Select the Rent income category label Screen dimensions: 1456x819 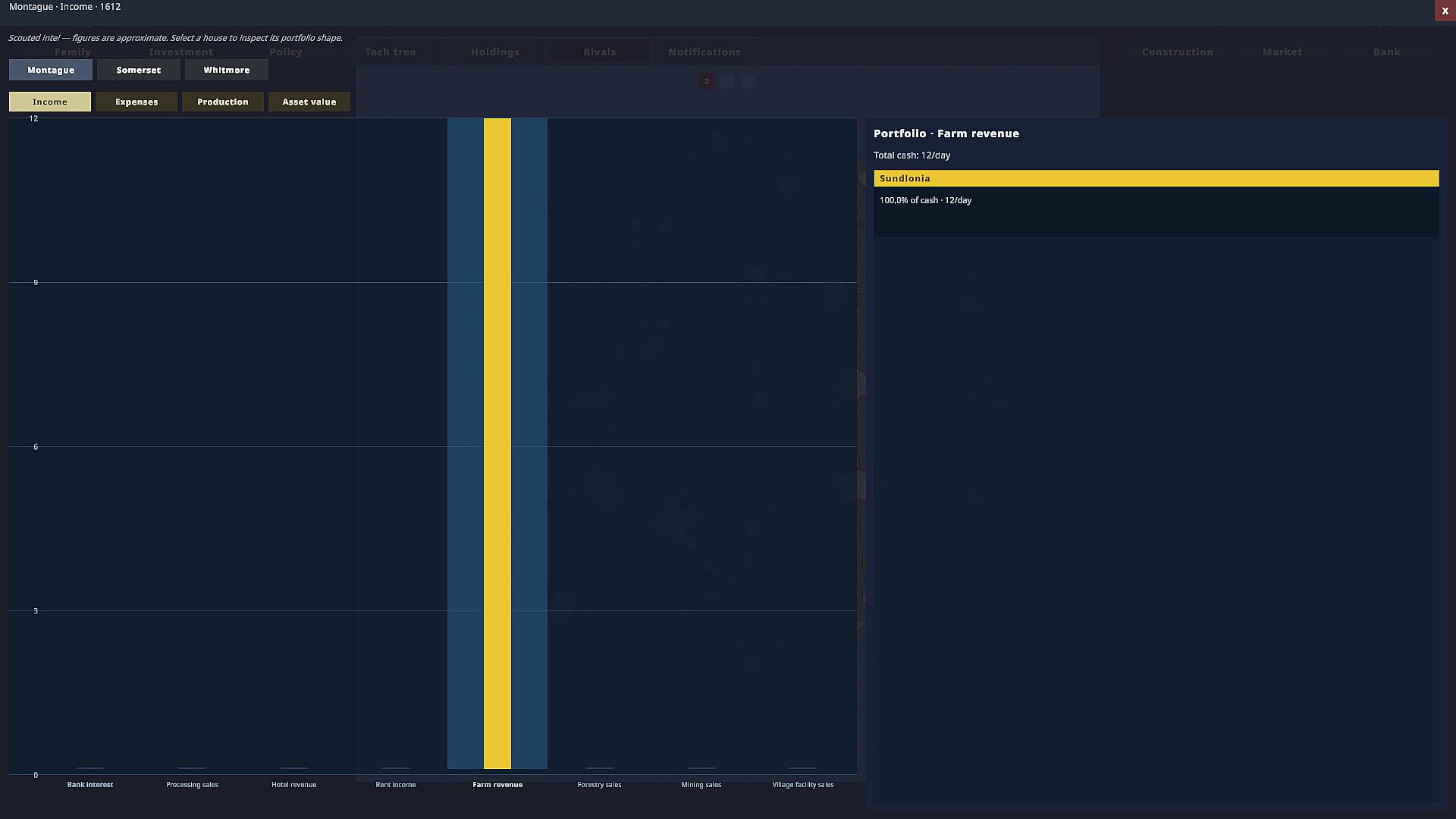point(396,785)
